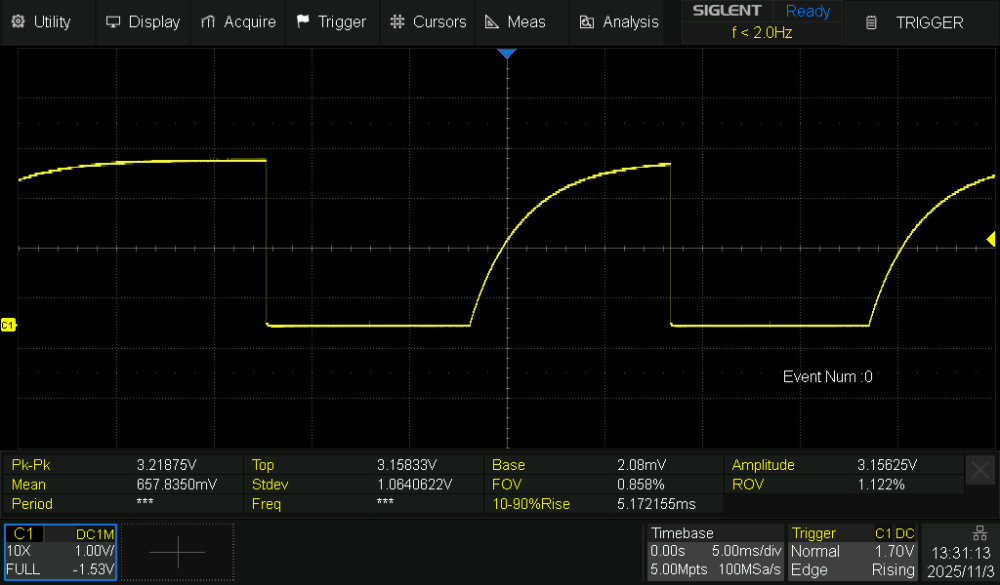Image resolution: width=1000 pixels, height=585 pixels.
Task: Open the Timebase settings panel
Action: (715, 551)
